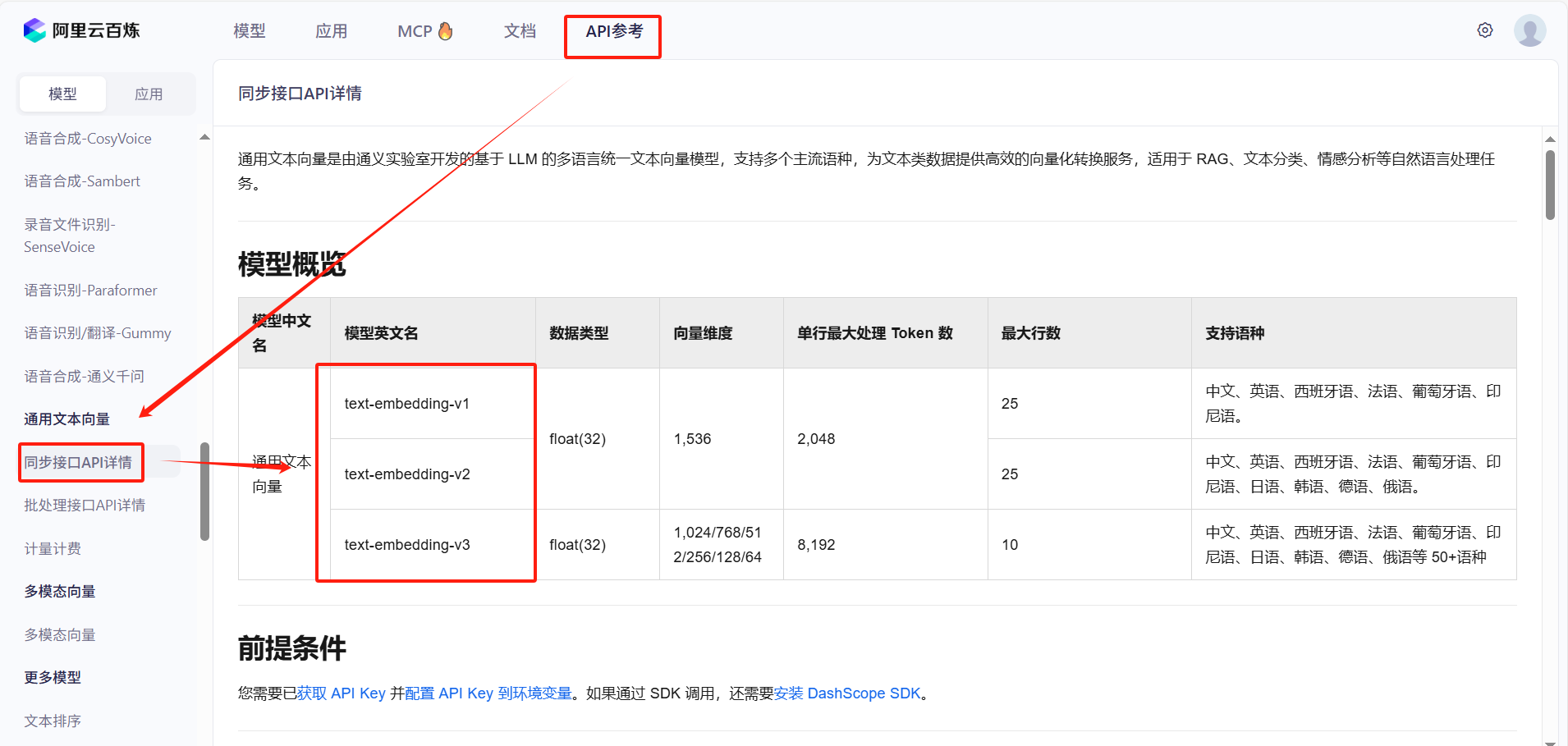Viewport: 1568px width, 746px height.
Task: Click the 1,536 vector dimension cell
Action: [x=722, y=439]
